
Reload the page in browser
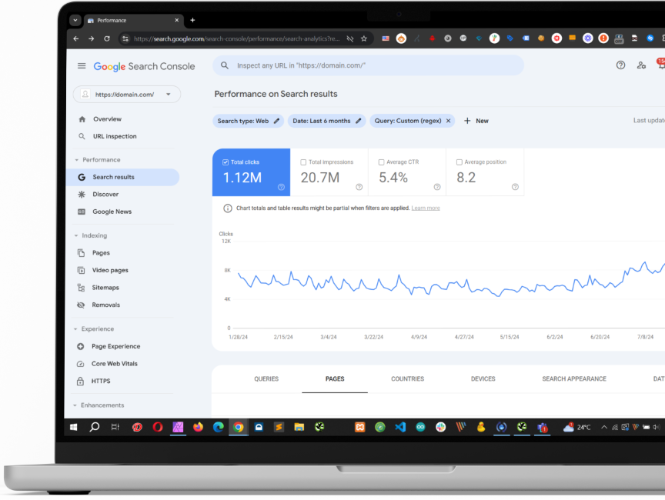pyautogui.click(x=107, y=39)
